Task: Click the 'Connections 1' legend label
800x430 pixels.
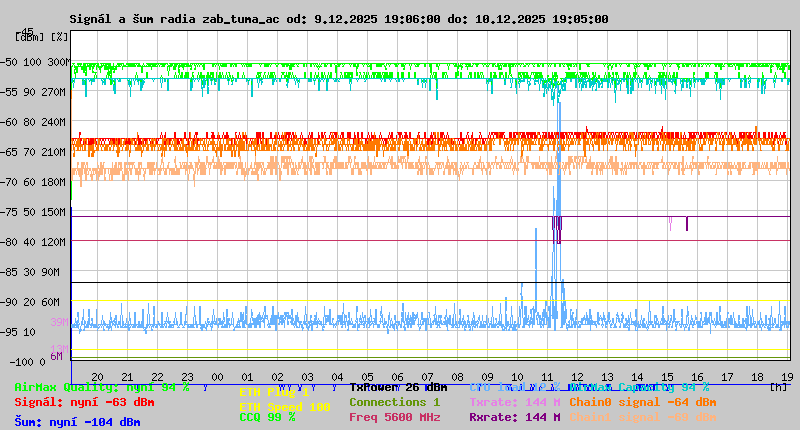Action: (x=394, y=402)
